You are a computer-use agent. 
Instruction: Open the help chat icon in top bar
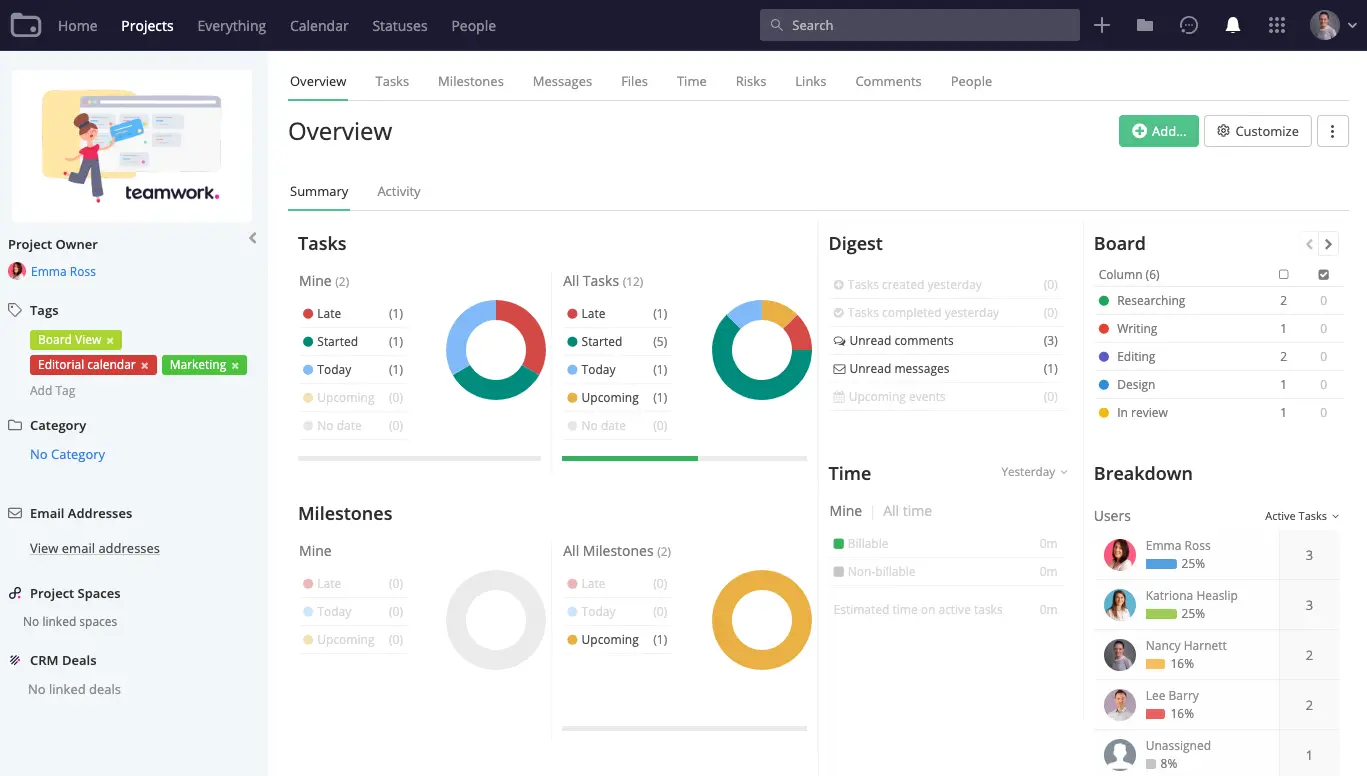[x=1189, y=24]
